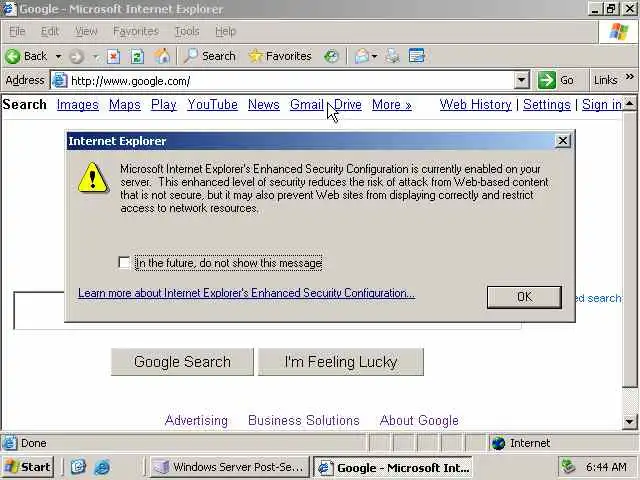Screen dimensions: 640x480
Task: Click the Google search text box
Action: (x=39, y=311)
